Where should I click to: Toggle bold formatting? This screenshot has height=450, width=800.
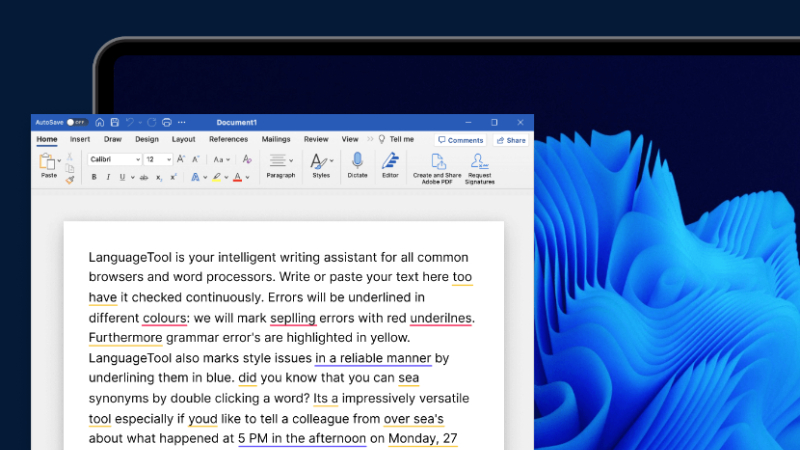click(x=94, y=178)
